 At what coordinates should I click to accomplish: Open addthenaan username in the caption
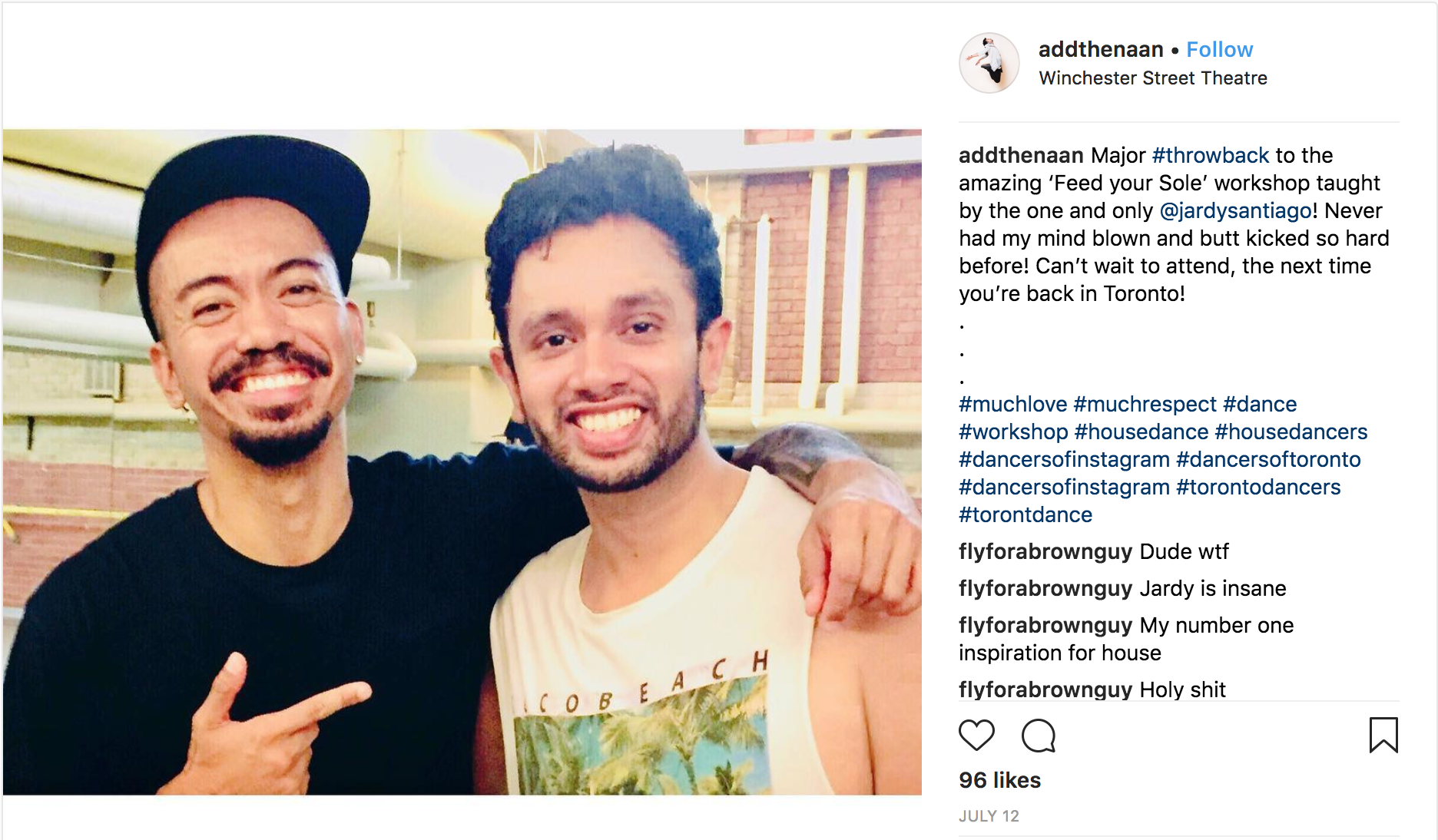pos(1021,155)
